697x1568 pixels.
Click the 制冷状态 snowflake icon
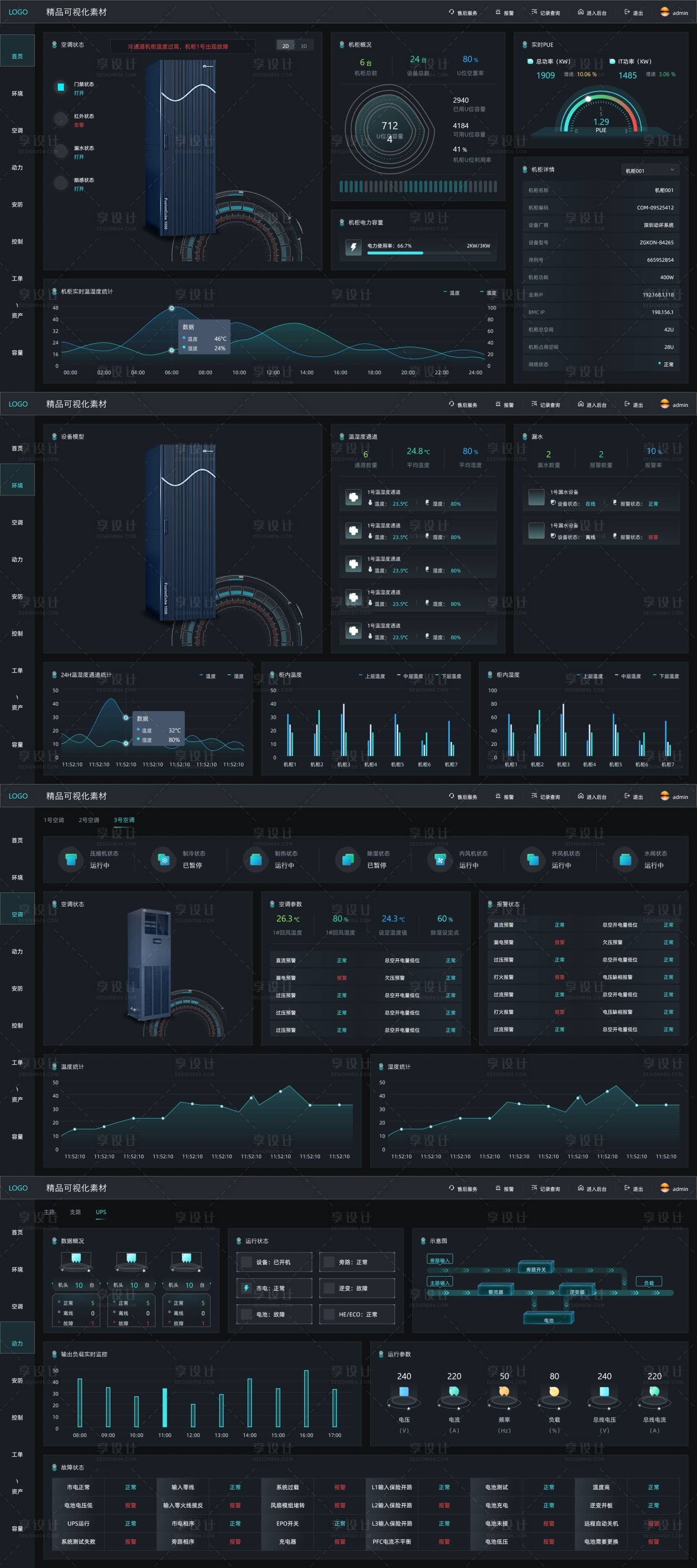tap(163, 859)
